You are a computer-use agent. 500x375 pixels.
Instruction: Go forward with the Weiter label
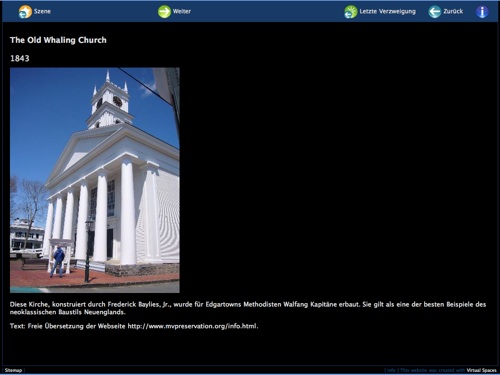click(182, 11)
